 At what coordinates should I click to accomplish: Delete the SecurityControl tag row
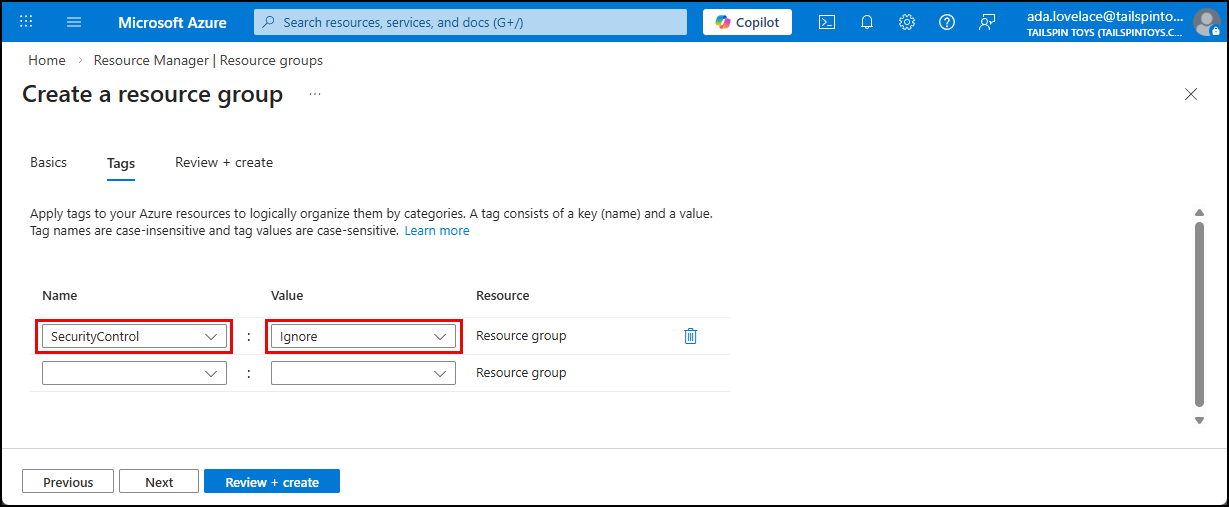click(x=690, y=336)
